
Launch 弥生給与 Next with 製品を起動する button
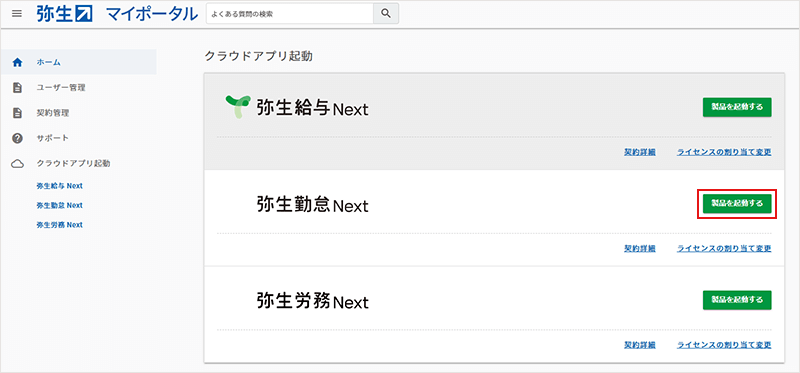[x=737, y=107]
